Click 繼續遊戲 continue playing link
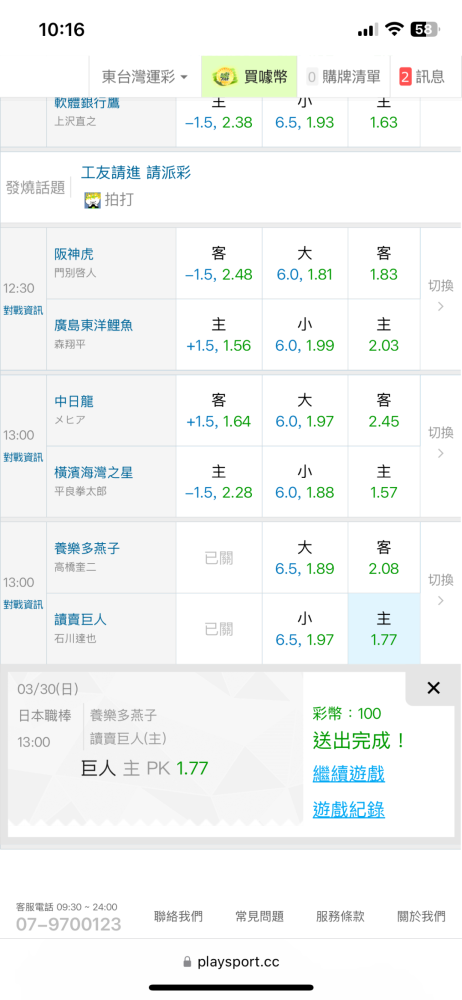This screenshot has width=462, height=1000. pos(348,774)
